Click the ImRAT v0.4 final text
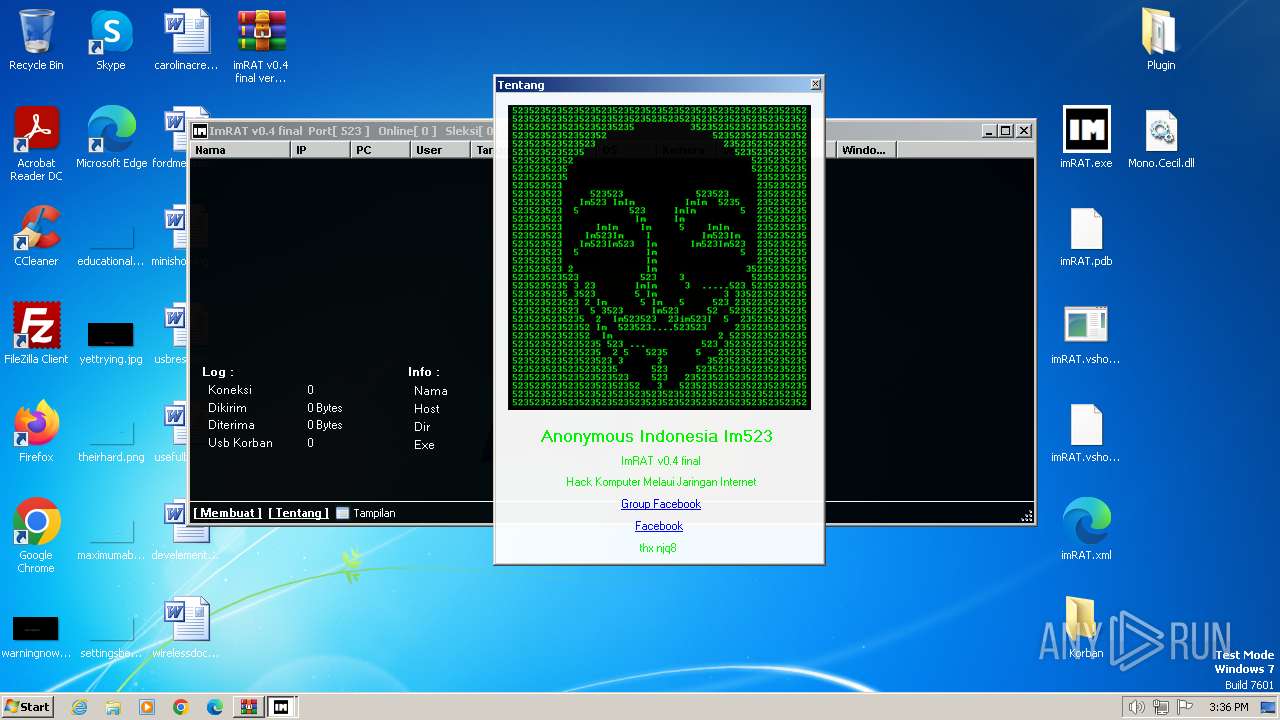 point(660,461)
